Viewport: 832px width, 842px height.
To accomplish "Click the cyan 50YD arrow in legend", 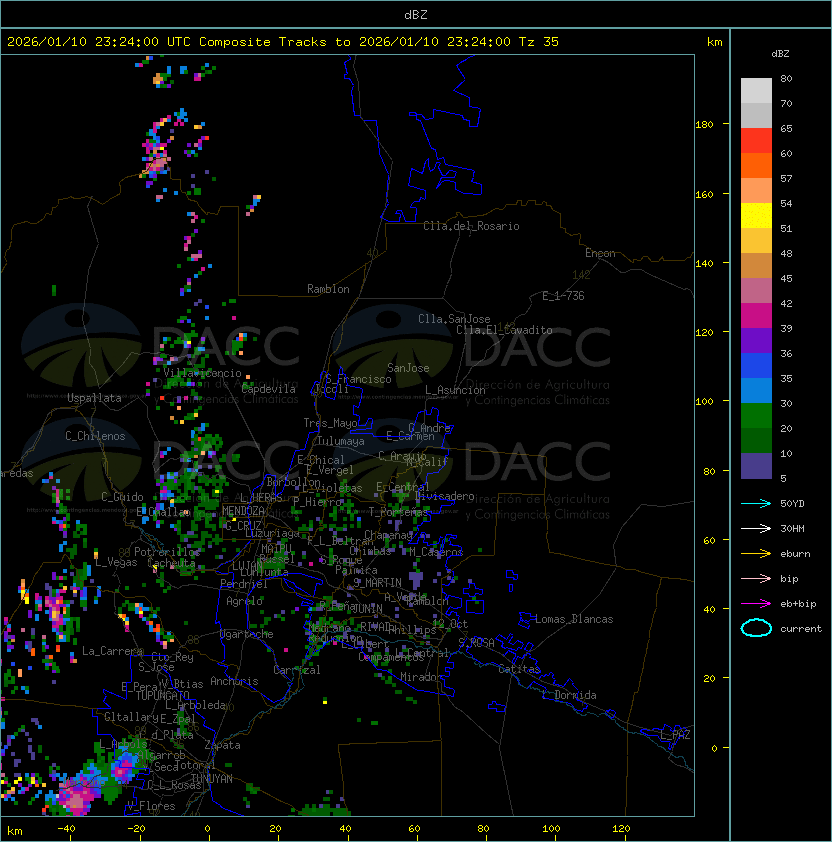I will (756, 504).
